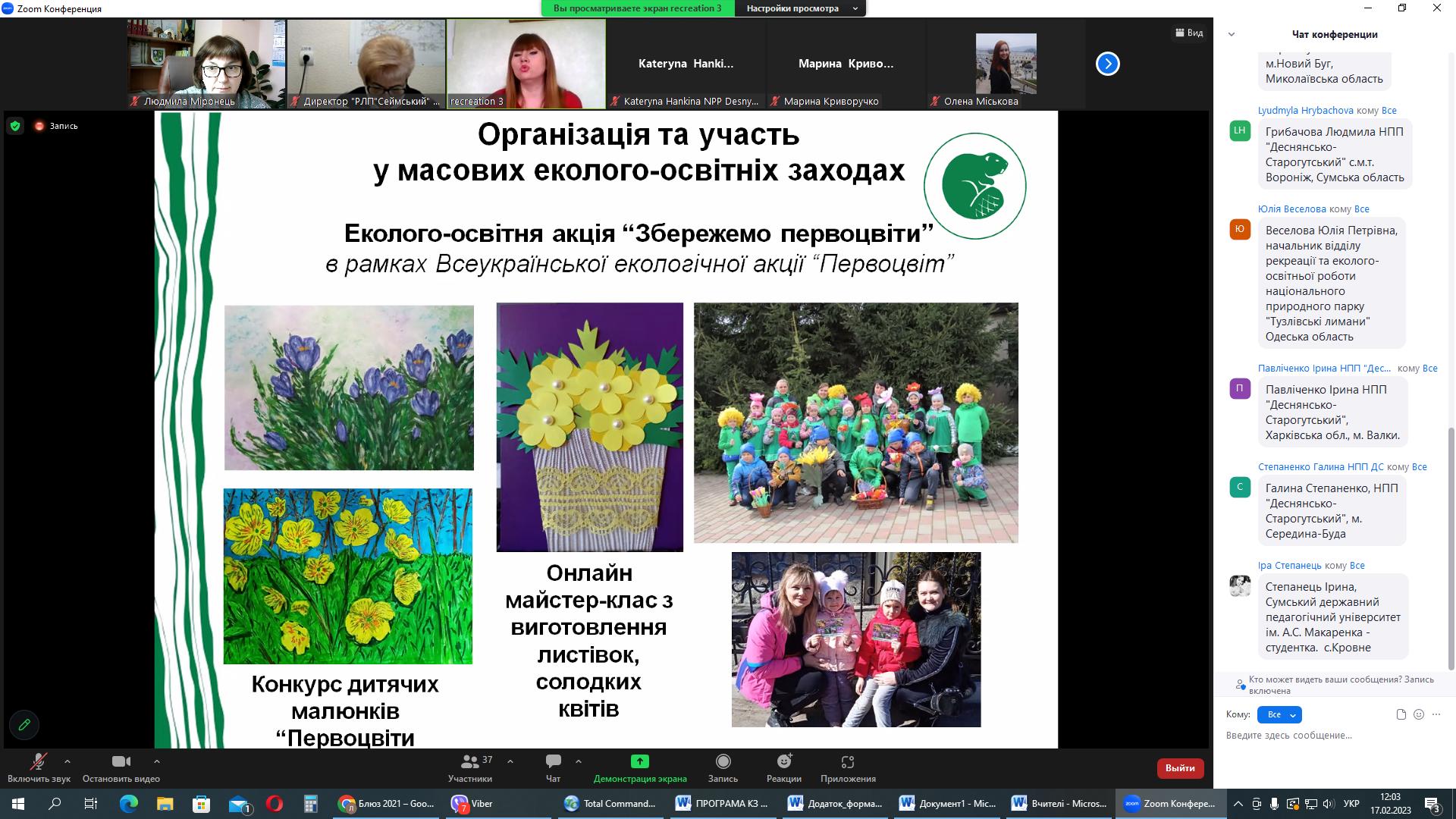Start screen sharing with green arrow icon
The height and width of the screenshot is (819, 1456).
pyautogui.click(x=639, y=761)
